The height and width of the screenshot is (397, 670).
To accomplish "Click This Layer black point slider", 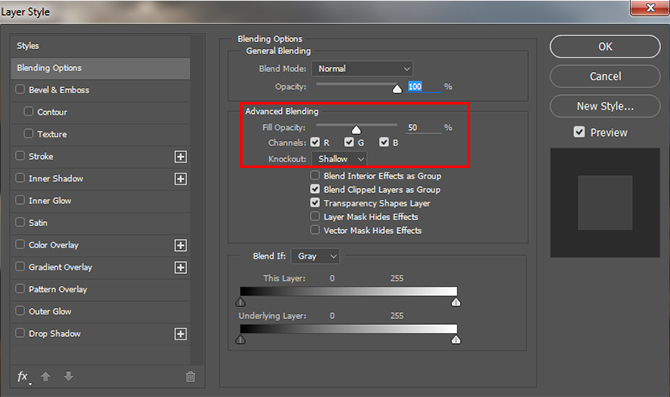I will [x=241, y=303].
